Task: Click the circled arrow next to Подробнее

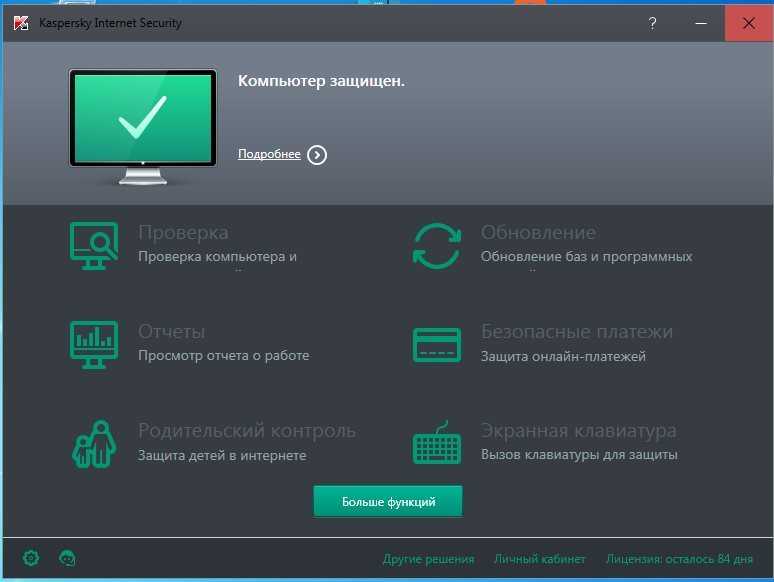Action: coord(317,155)
